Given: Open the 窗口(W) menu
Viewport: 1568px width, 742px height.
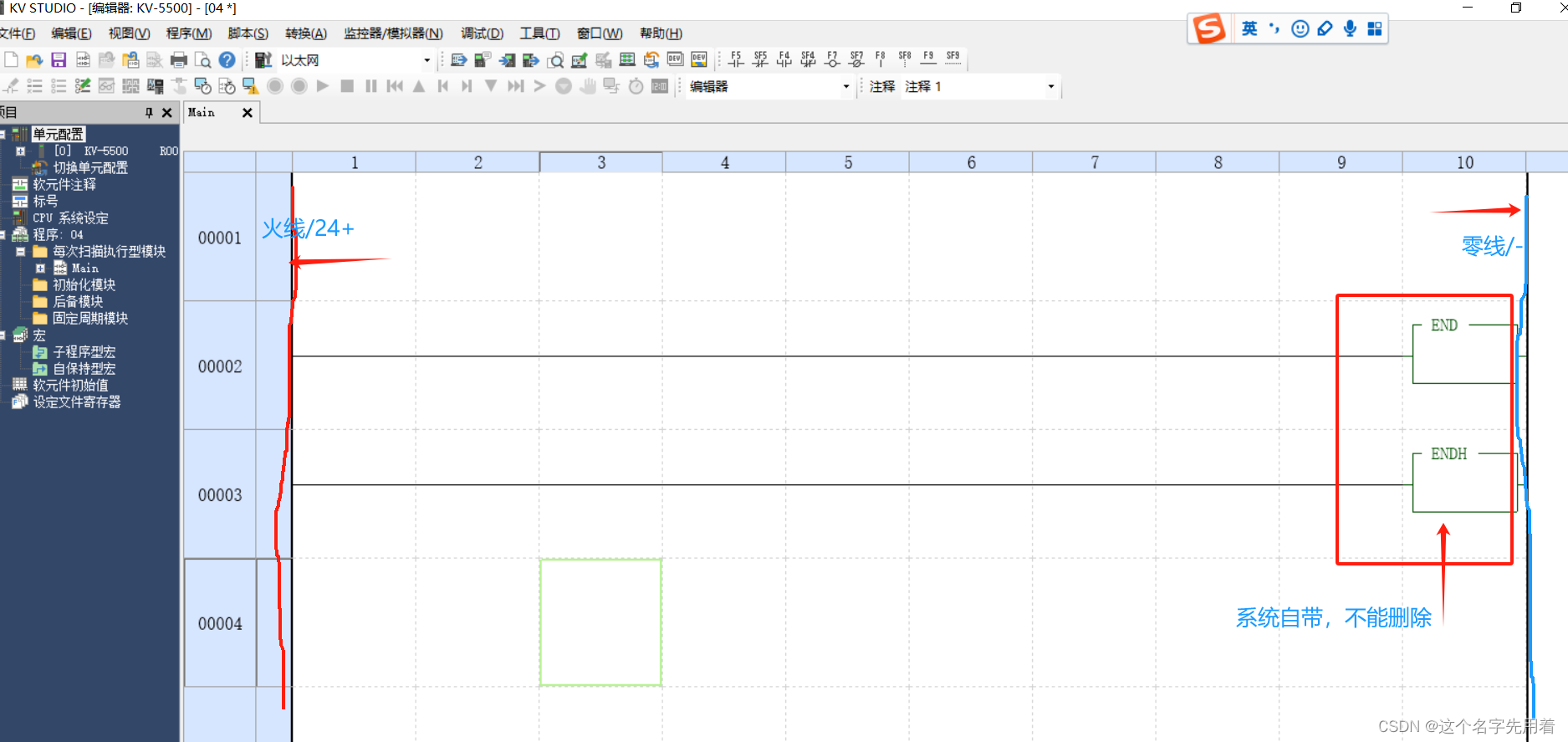Looking at the screenshot, I should pos(599,33).
